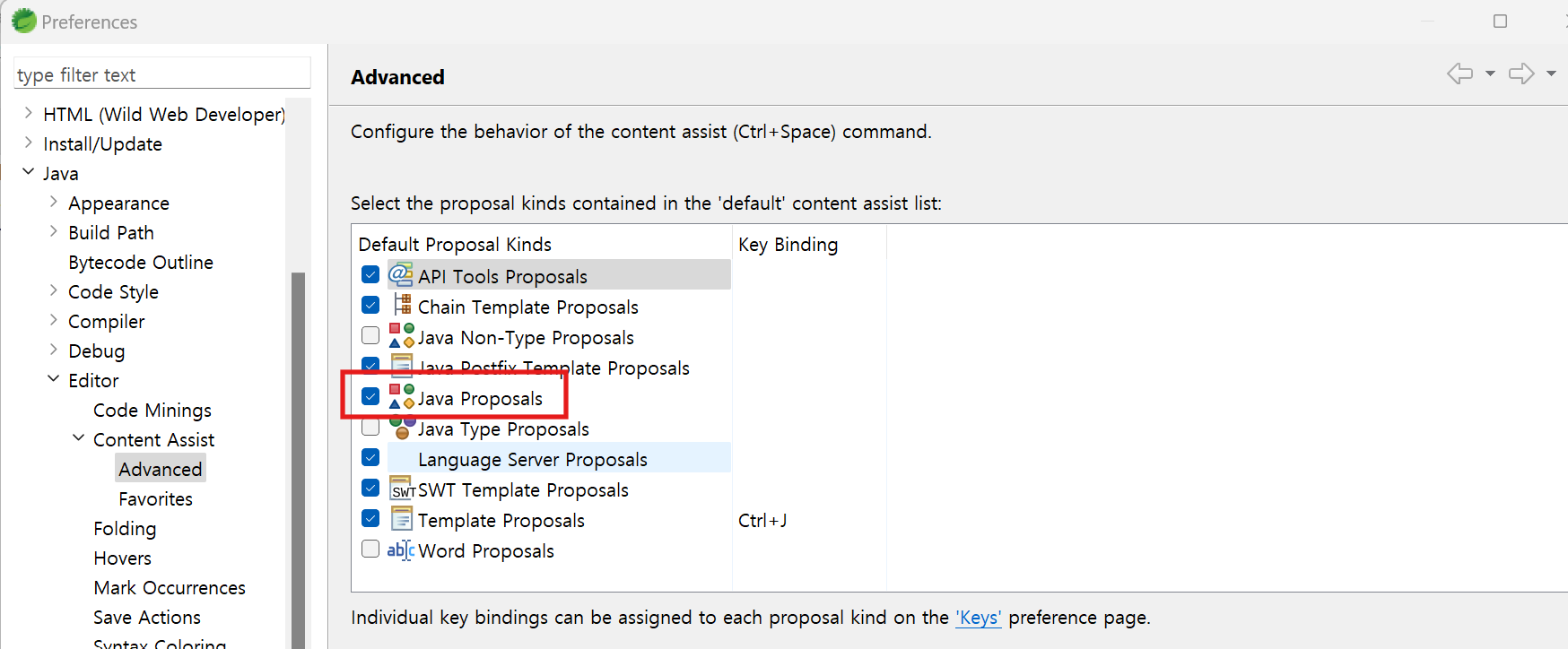Click the Template Proposals icon
This screenshot has height=649, width=1568.
point(402,519)
